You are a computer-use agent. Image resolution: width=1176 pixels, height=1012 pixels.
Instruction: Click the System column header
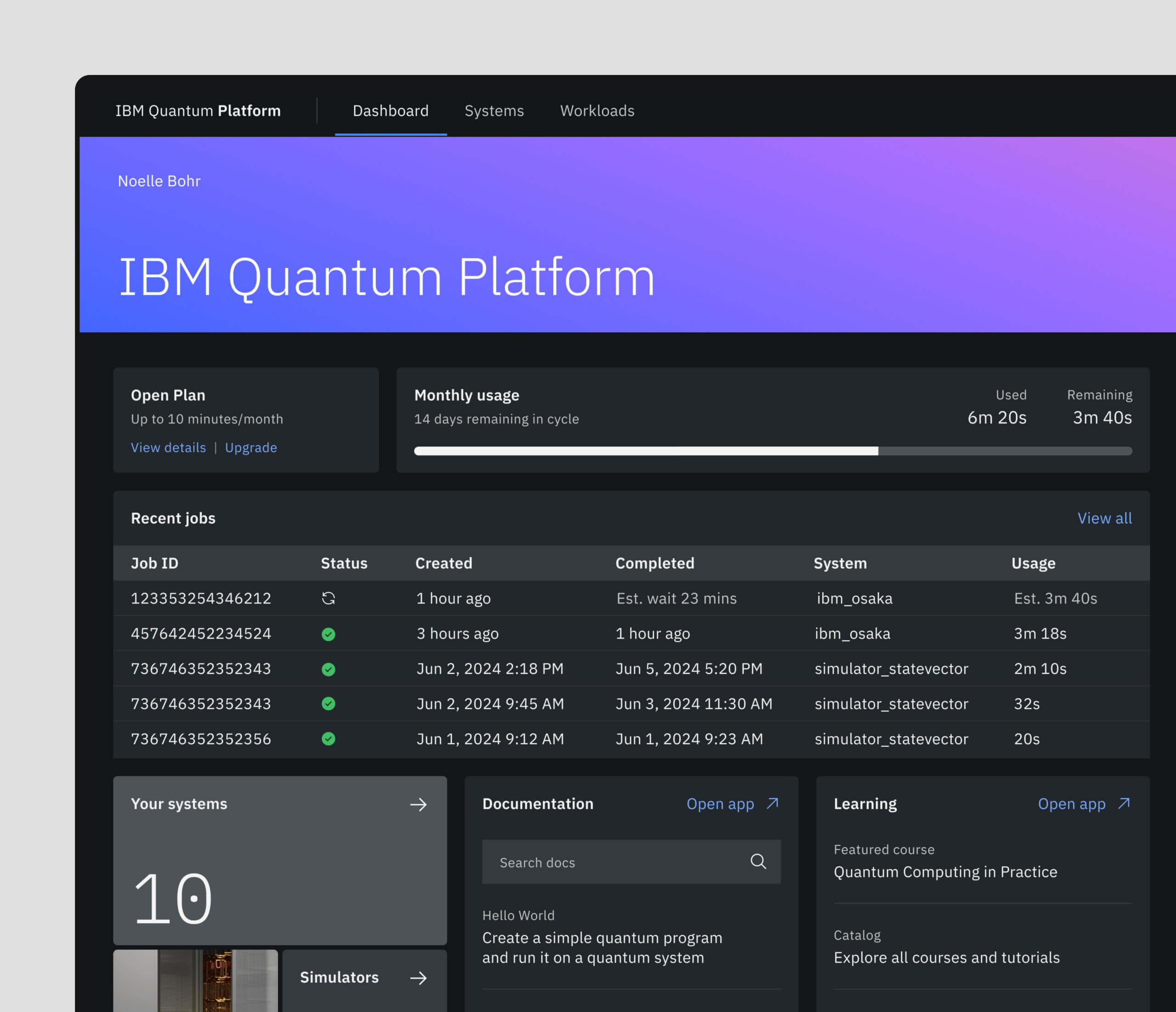[840, 563]
